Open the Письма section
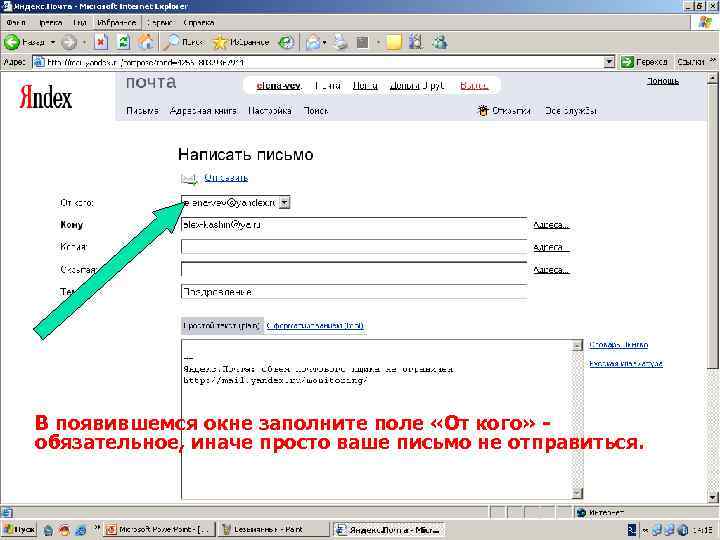This screenshot has height=540, width=720. pyautogui.click(x=142, y=111)
